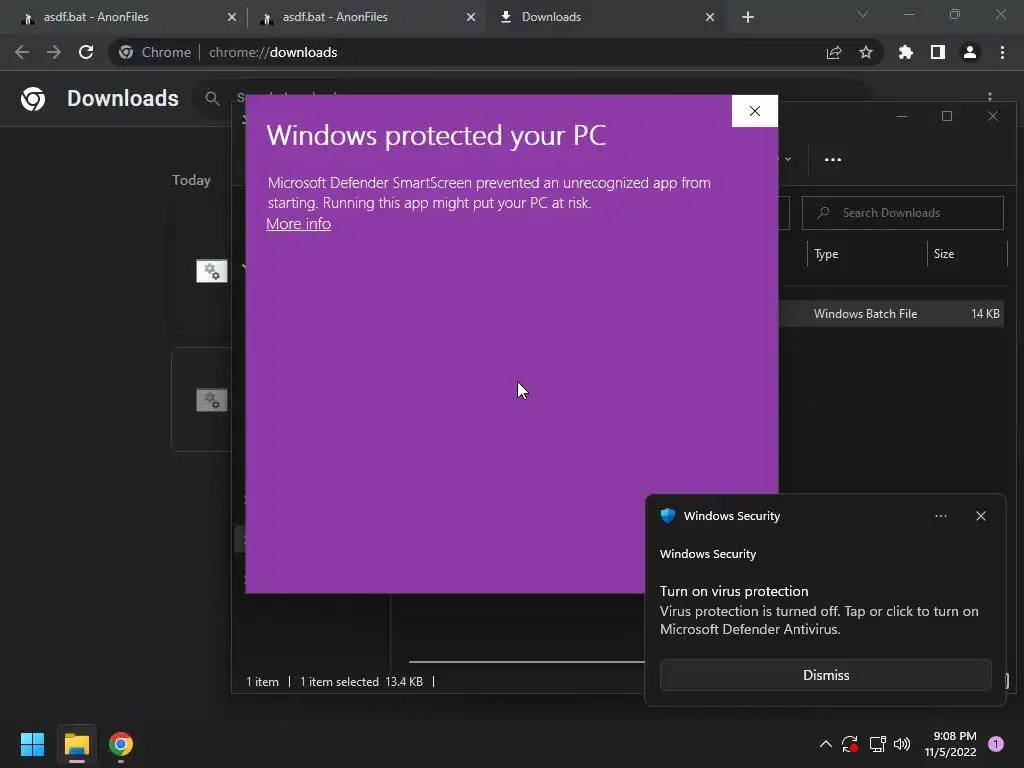This screenshot has height=768, width=1024.
Task: Open Chrome three-dot main menu
Action: click(1002, 52)
